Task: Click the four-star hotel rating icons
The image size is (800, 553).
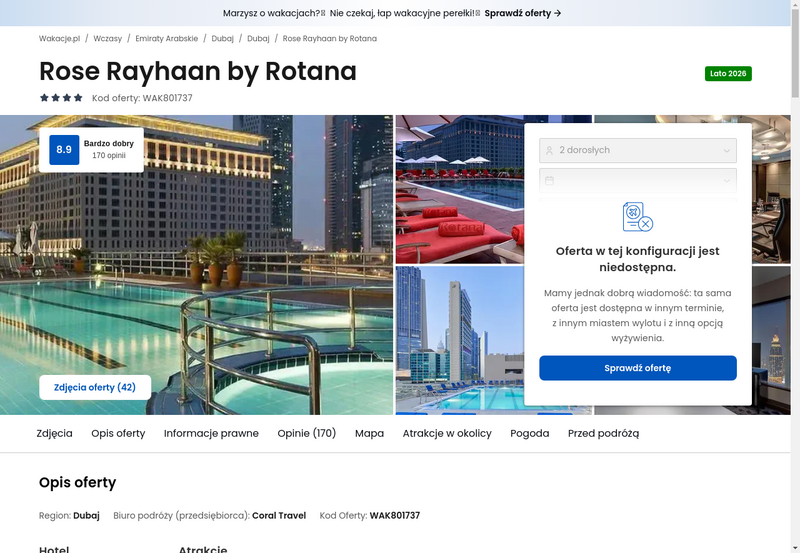Action: click(x=61, y=98)
